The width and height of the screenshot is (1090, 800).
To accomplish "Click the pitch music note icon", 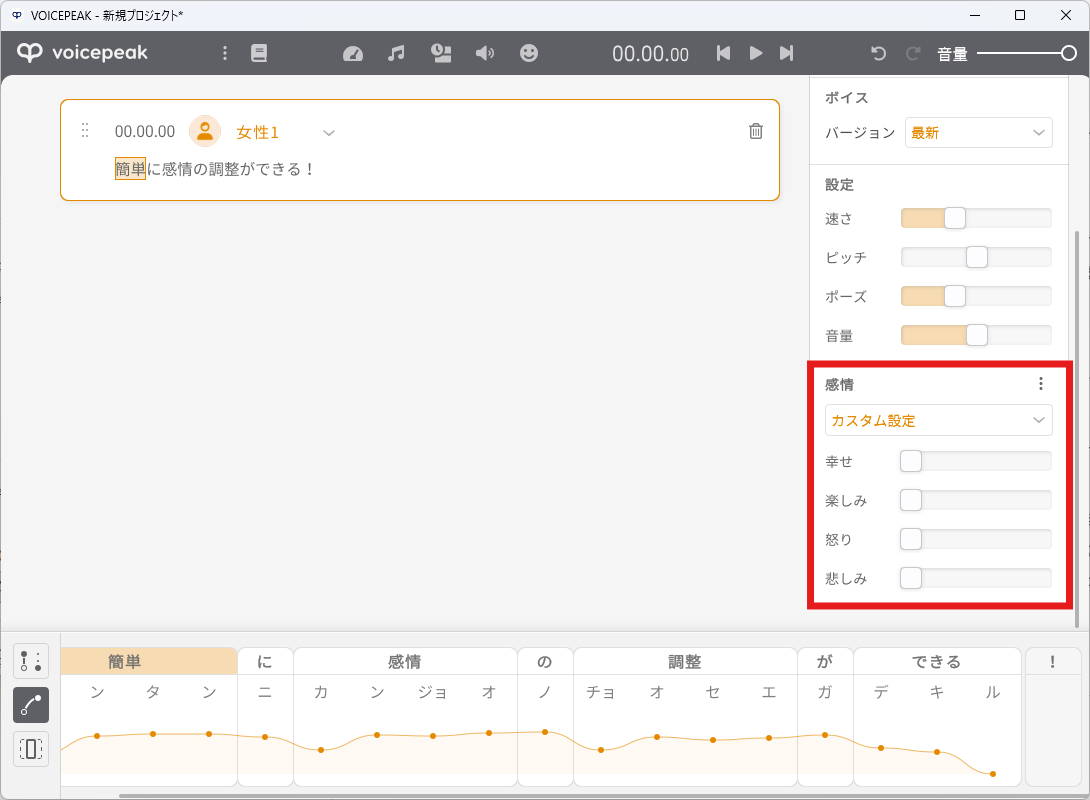I will click(x=396, y=54).
